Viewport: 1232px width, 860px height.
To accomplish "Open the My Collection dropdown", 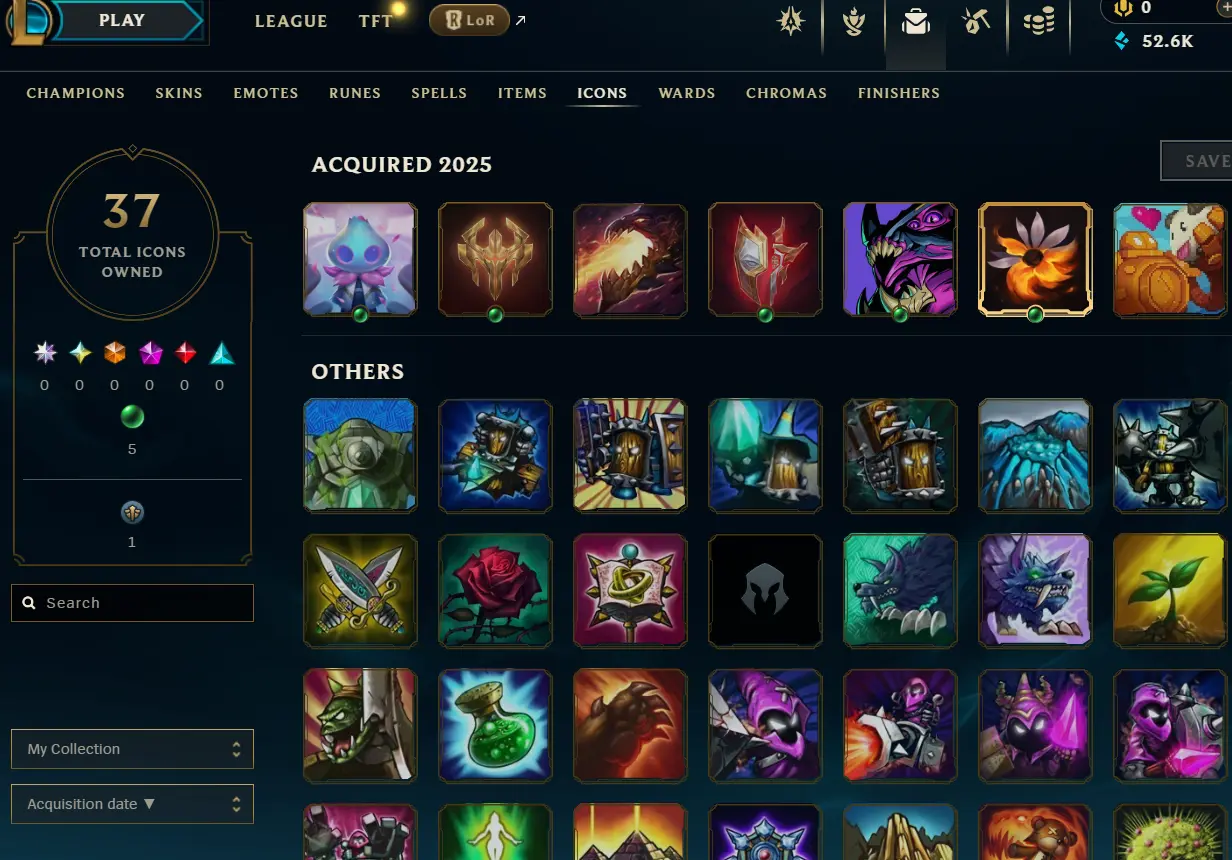I will 132,749.
